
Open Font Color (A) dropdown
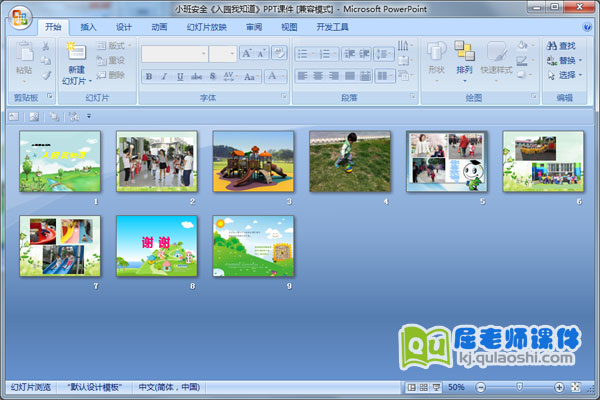point(276,76)
